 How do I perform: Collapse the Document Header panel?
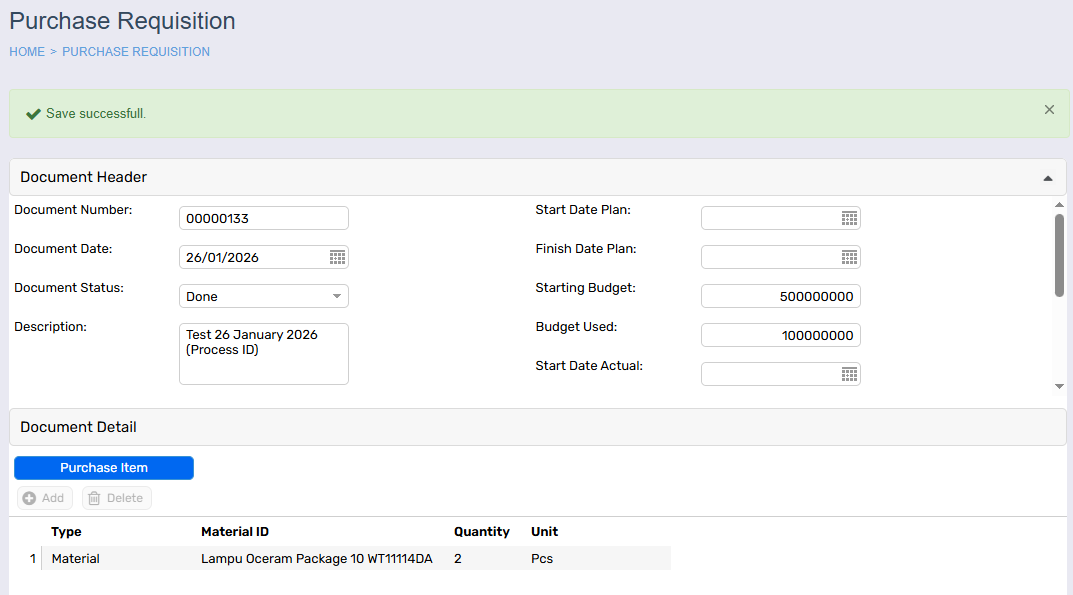1047,178
